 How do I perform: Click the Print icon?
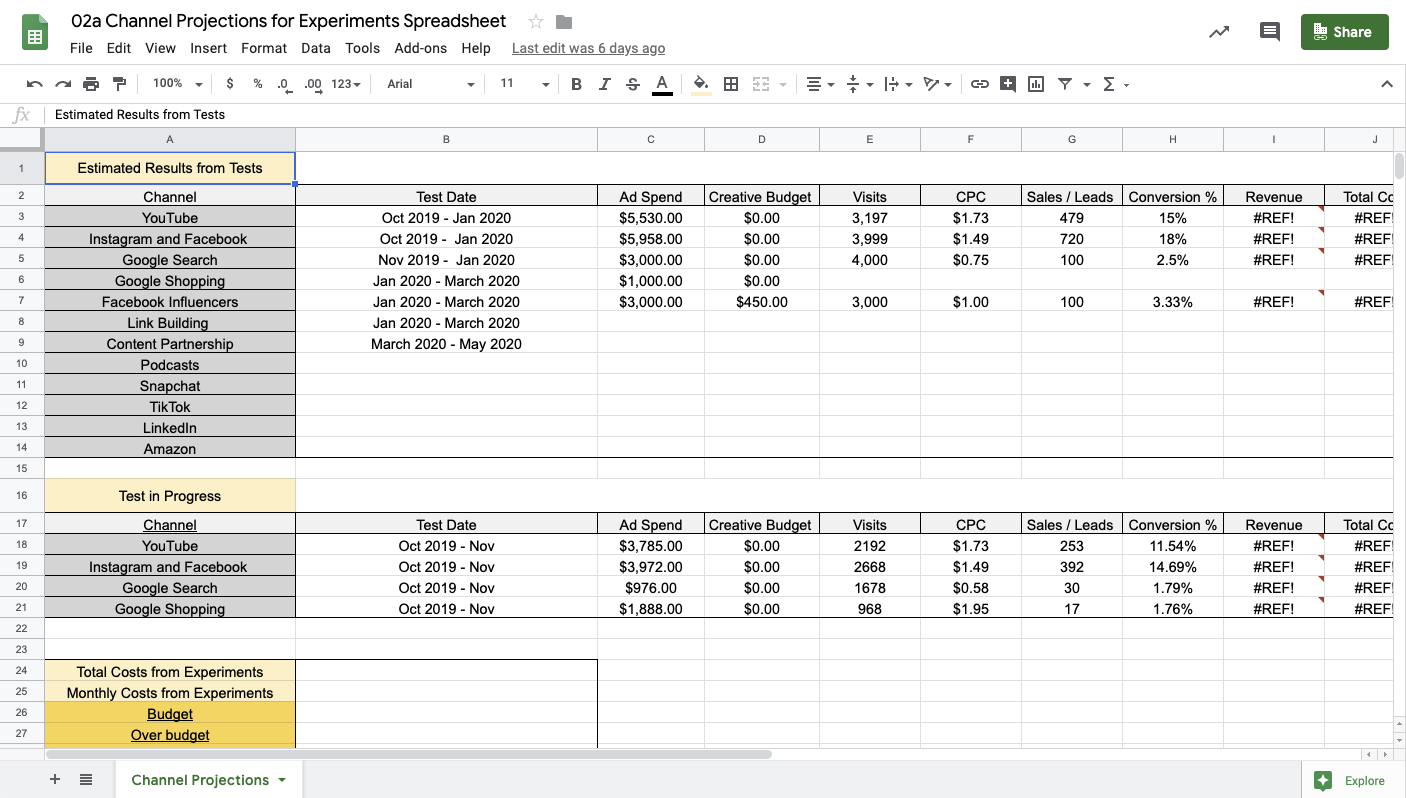[90, 84]
